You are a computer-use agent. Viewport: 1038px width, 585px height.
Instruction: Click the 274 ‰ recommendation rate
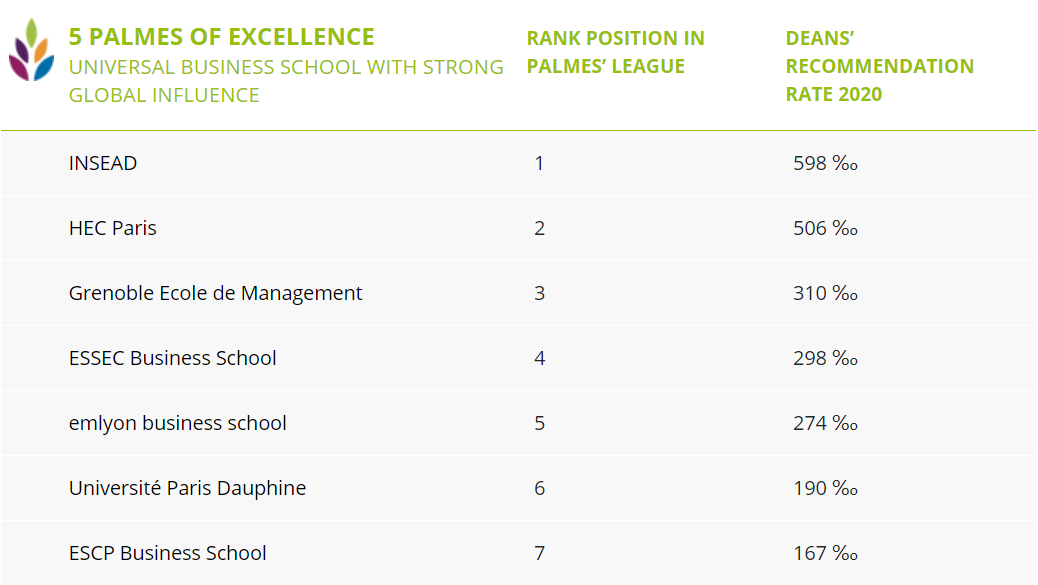click(x=825, y=423)
